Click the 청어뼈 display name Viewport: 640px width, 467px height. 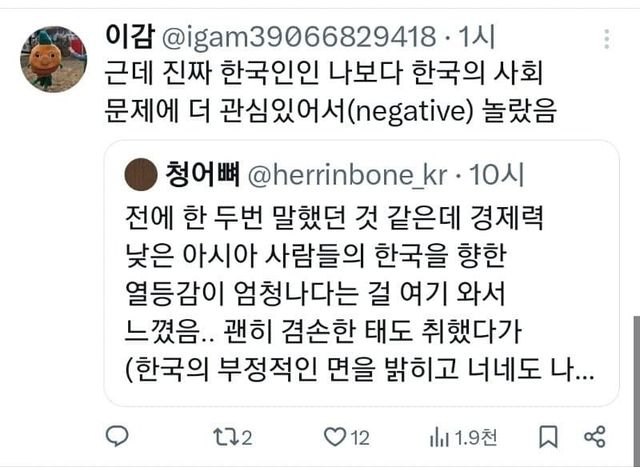(202, 174)
